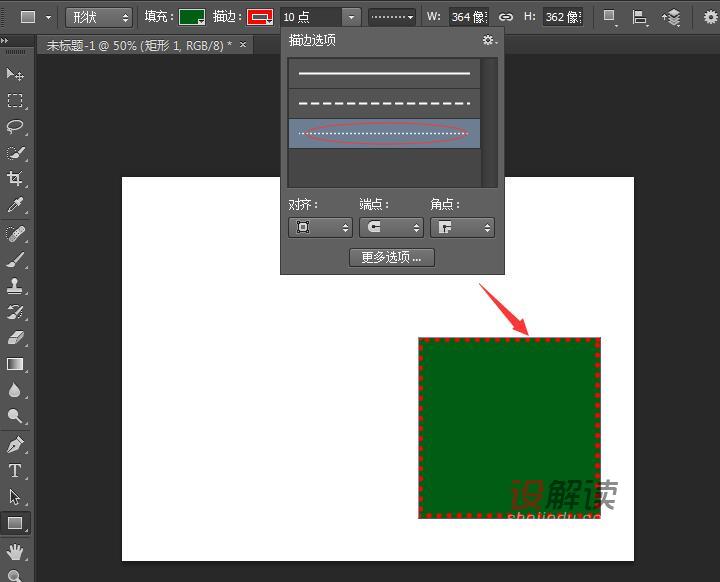The image size is (720, 582).
Task: Open the green fill color swatch
Action: (x=192, y=17)
